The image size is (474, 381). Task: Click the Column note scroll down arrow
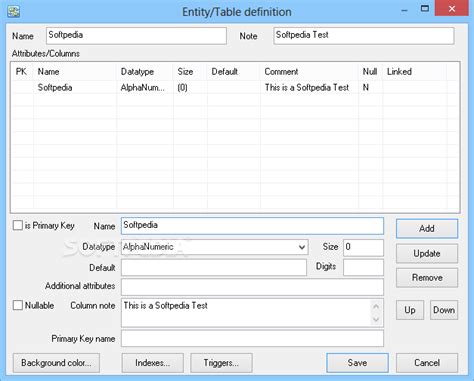[x=376, y=319]
